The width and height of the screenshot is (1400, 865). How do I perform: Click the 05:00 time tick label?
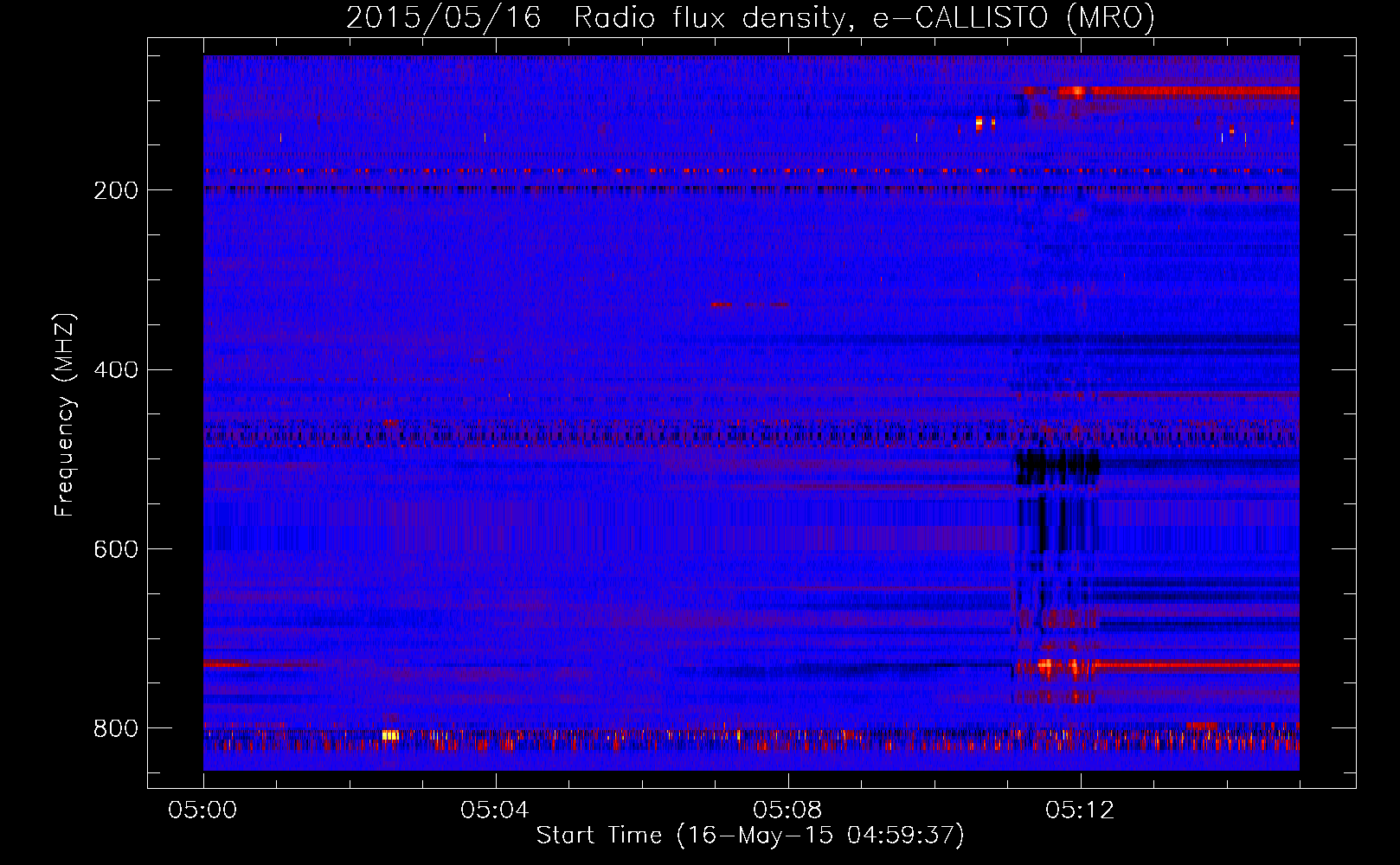click(x=203, y=810)
